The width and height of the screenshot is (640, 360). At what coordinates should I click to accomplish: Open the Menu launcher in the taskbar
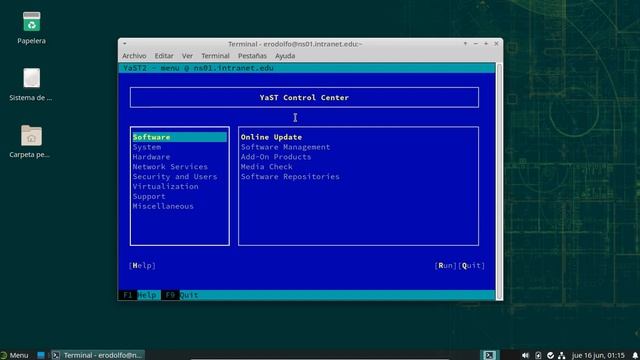click(15, 355)
